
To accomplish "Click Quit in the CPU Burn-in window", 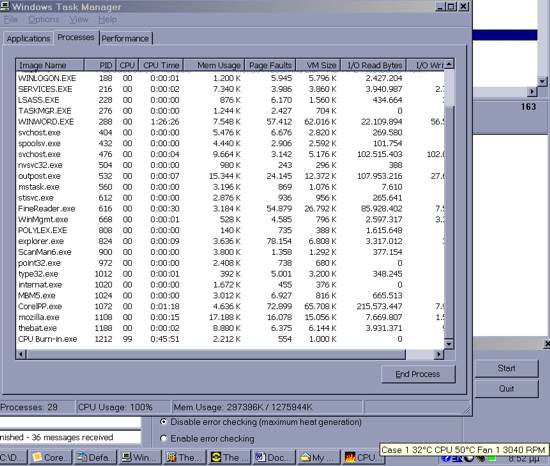I will [506, 389].
